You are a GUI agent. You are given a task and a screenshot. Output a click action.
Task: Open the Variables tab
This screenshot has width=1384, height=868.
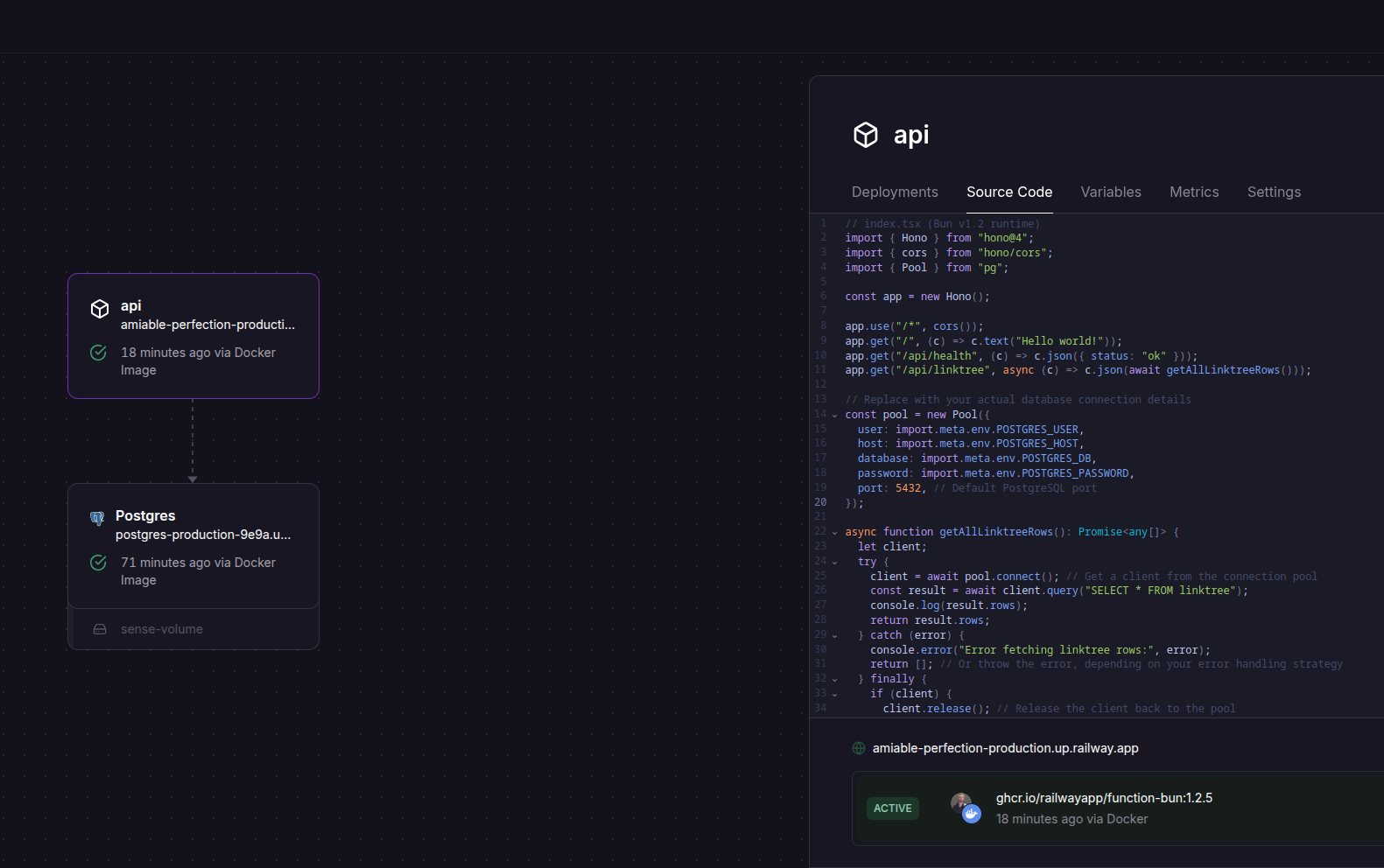coord(1111,192)
